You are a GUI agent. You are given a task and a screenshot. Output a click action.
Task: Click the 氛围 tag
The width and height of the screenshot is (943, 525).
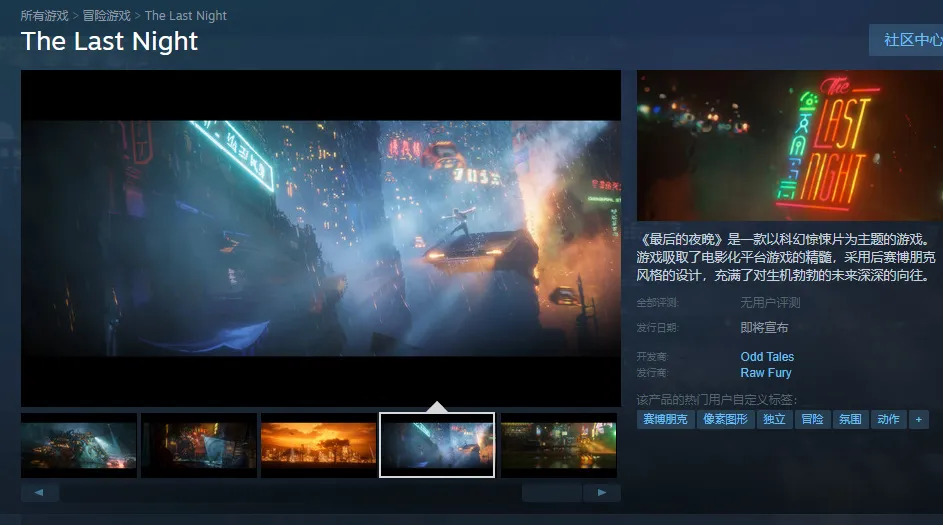point(850,419)
